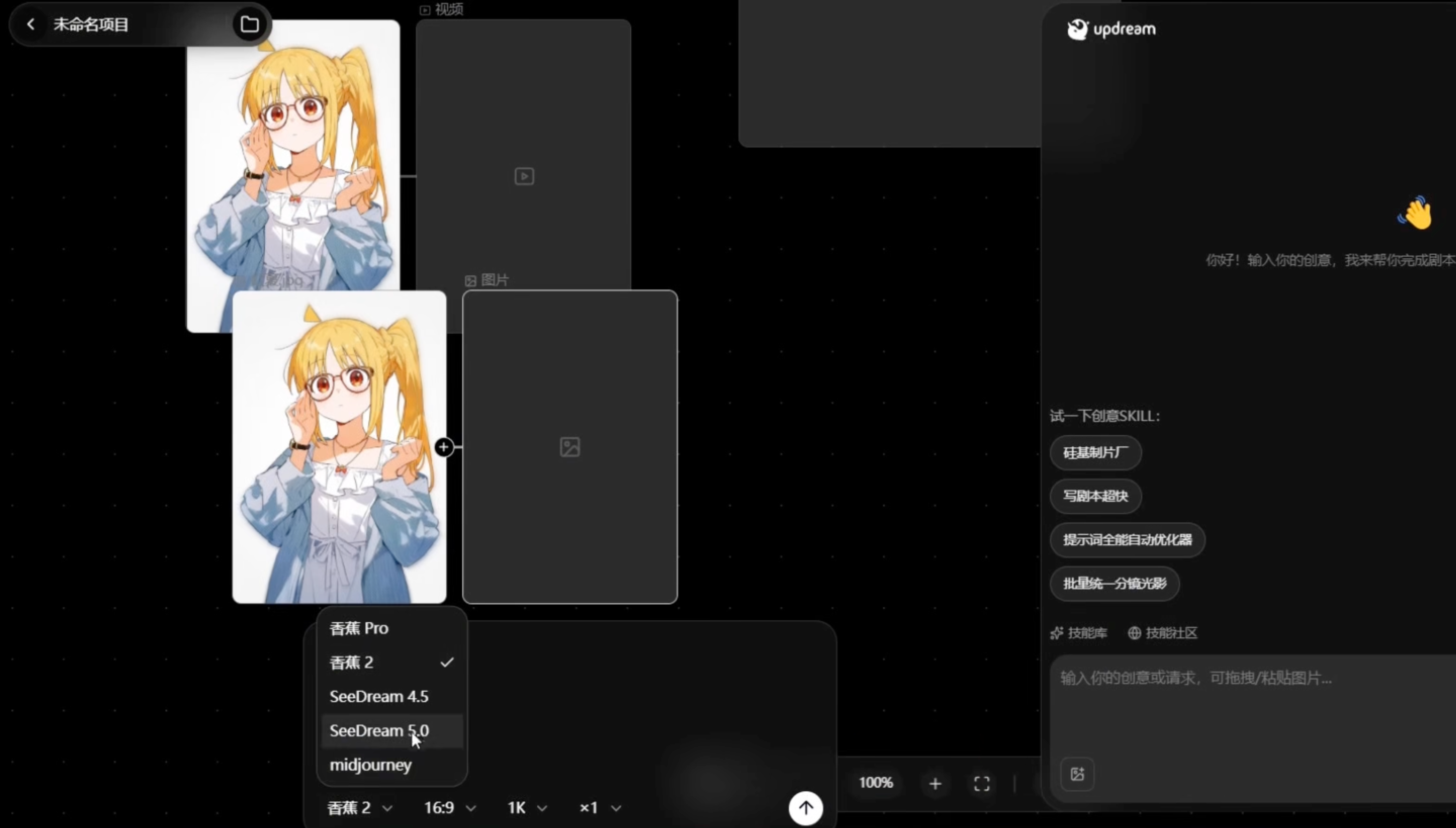Click the updream logo

1111,29
